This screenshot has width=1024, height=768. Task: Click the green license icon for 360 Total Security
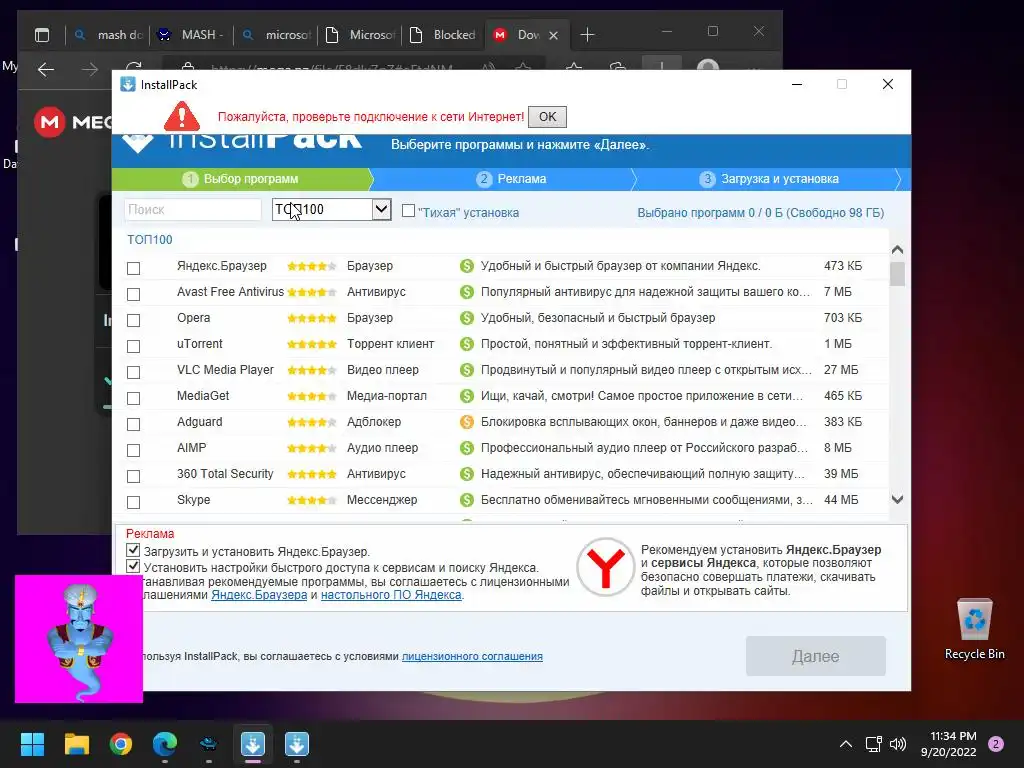click(466, 473)
